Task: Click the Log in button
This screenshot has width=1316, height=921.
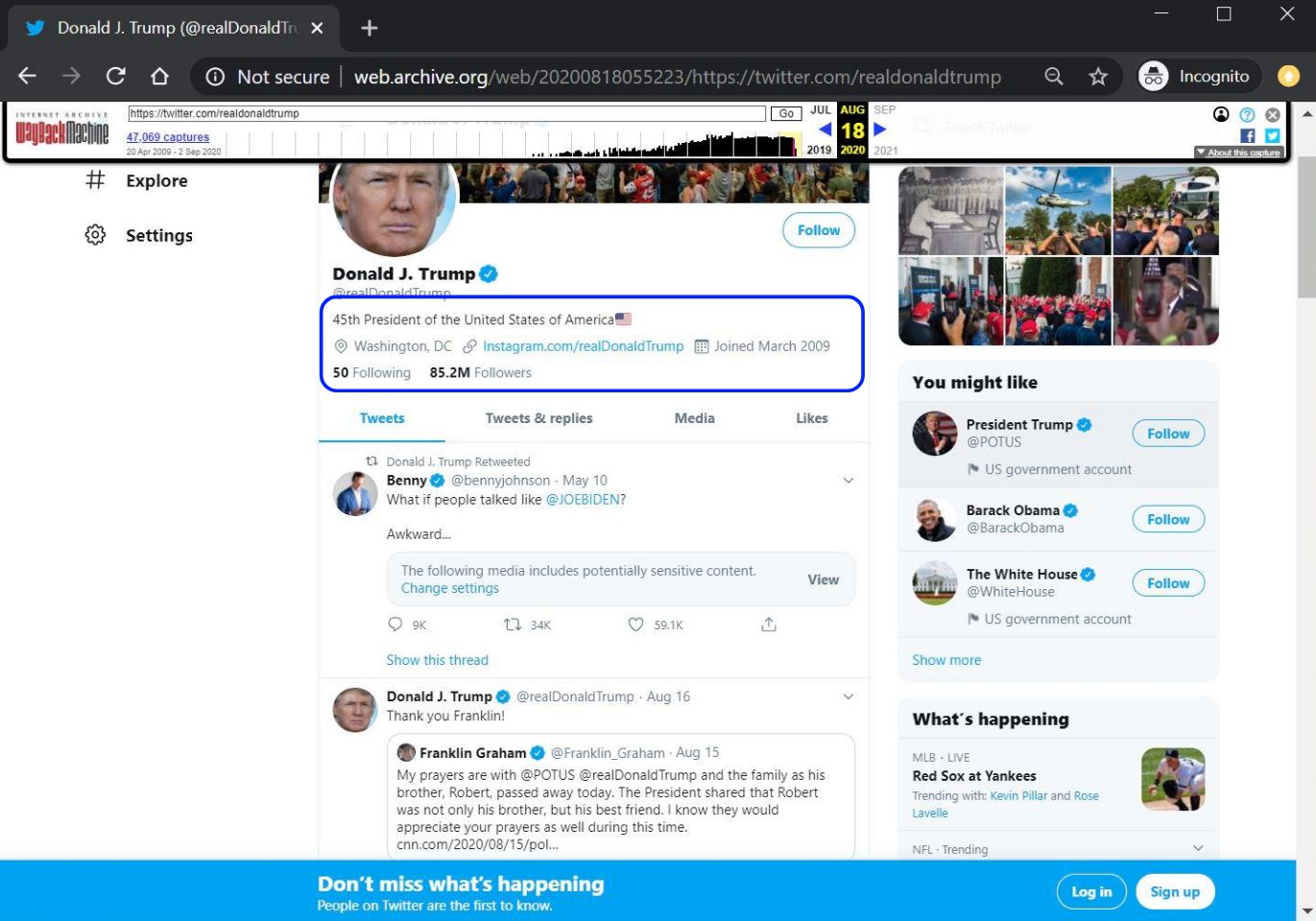Action: click(x=1091, y=891)
